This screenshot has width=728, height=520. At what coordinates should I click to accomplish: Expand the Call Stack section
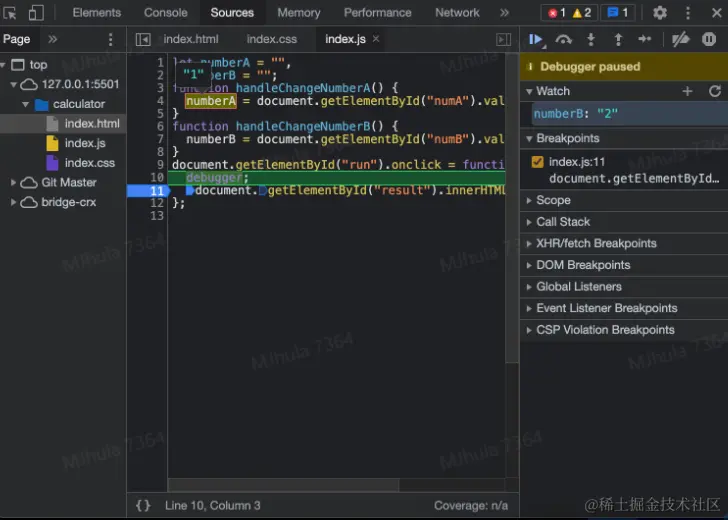pos(529,222)
